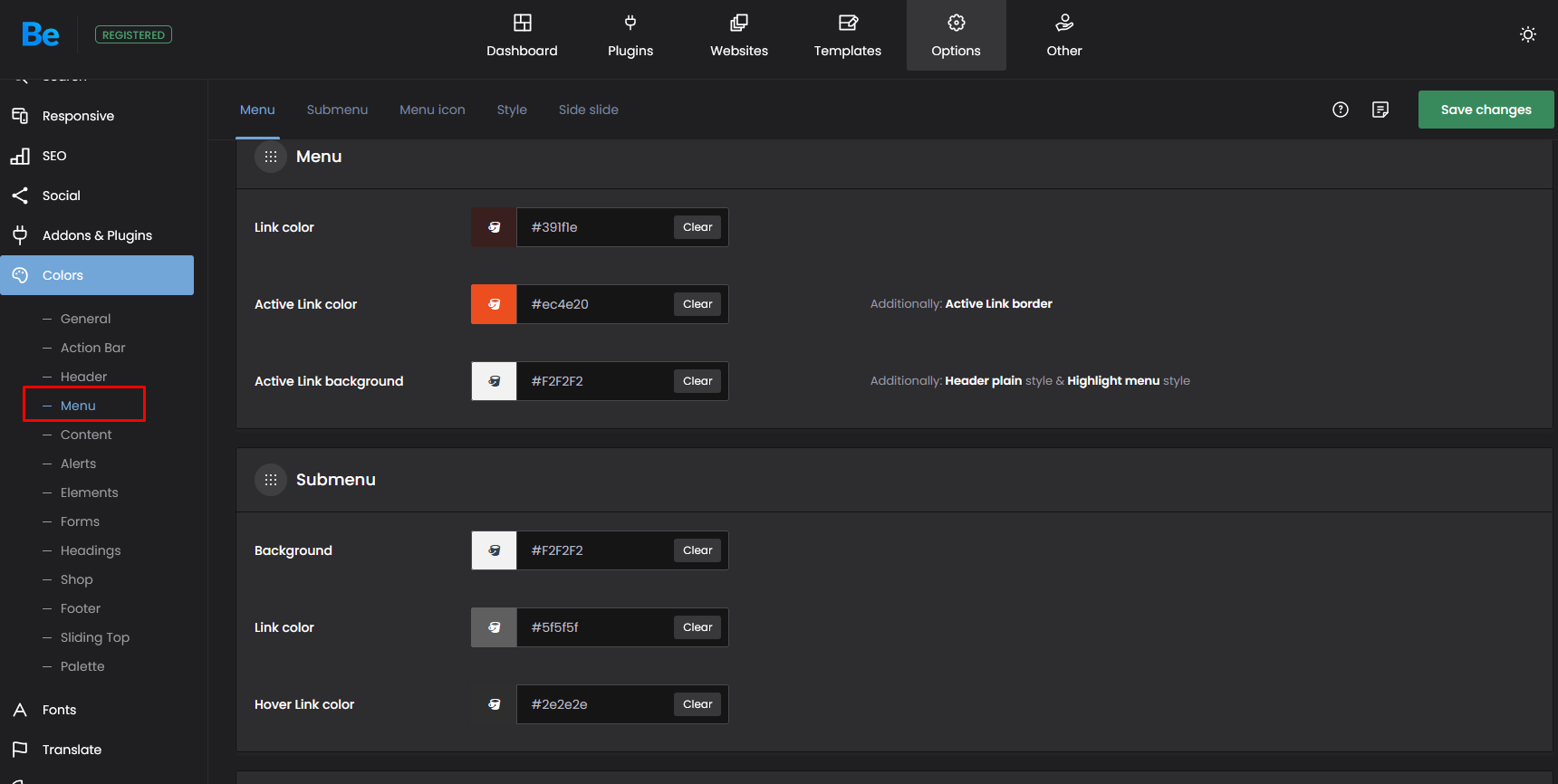Click the Menu section grid icon
The image size is (1558, 784).
271,157
